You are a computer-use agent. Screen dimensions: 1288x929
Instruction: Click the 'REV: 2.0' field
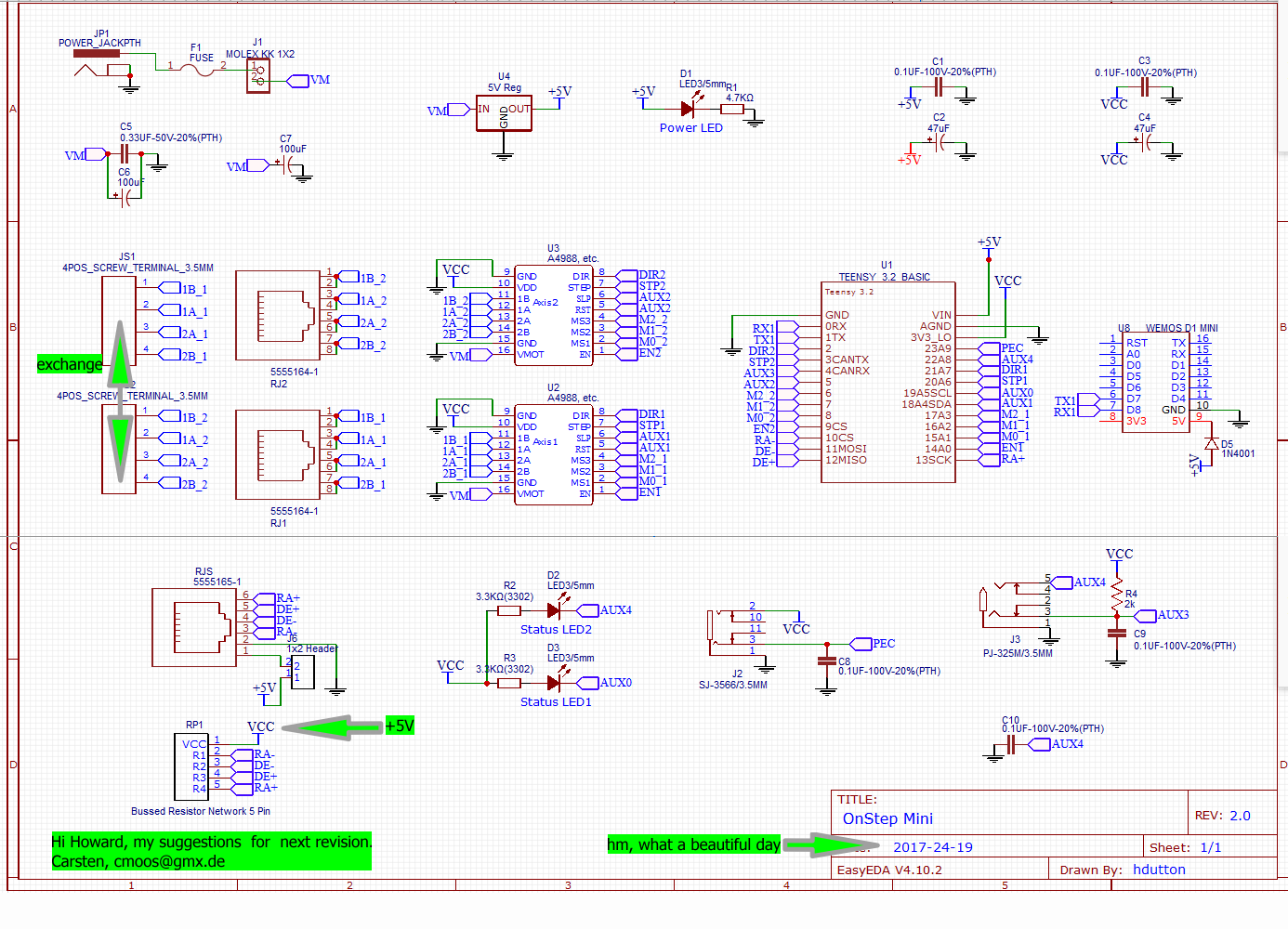click(x=1223, y=816)
